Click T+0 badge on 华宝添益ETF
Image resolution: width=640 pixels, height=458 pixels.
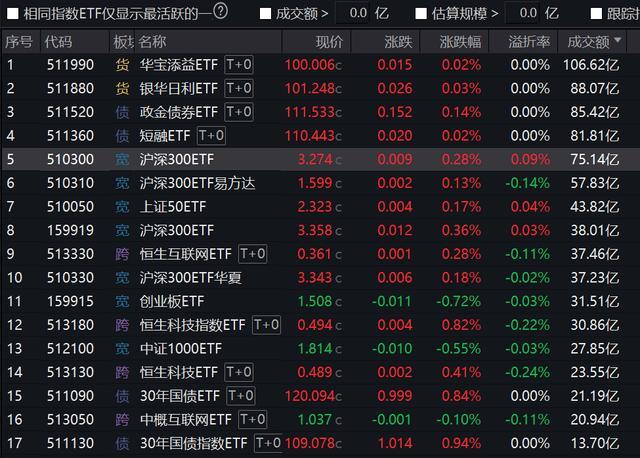(x=239, y=64)
